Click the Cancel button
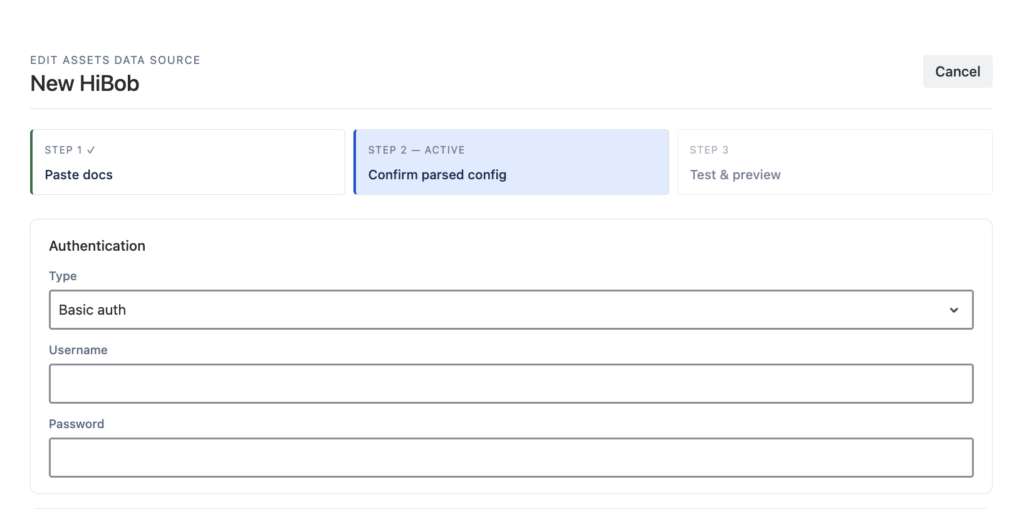This screenshot has width=1024, height=509. click(957, 71)
